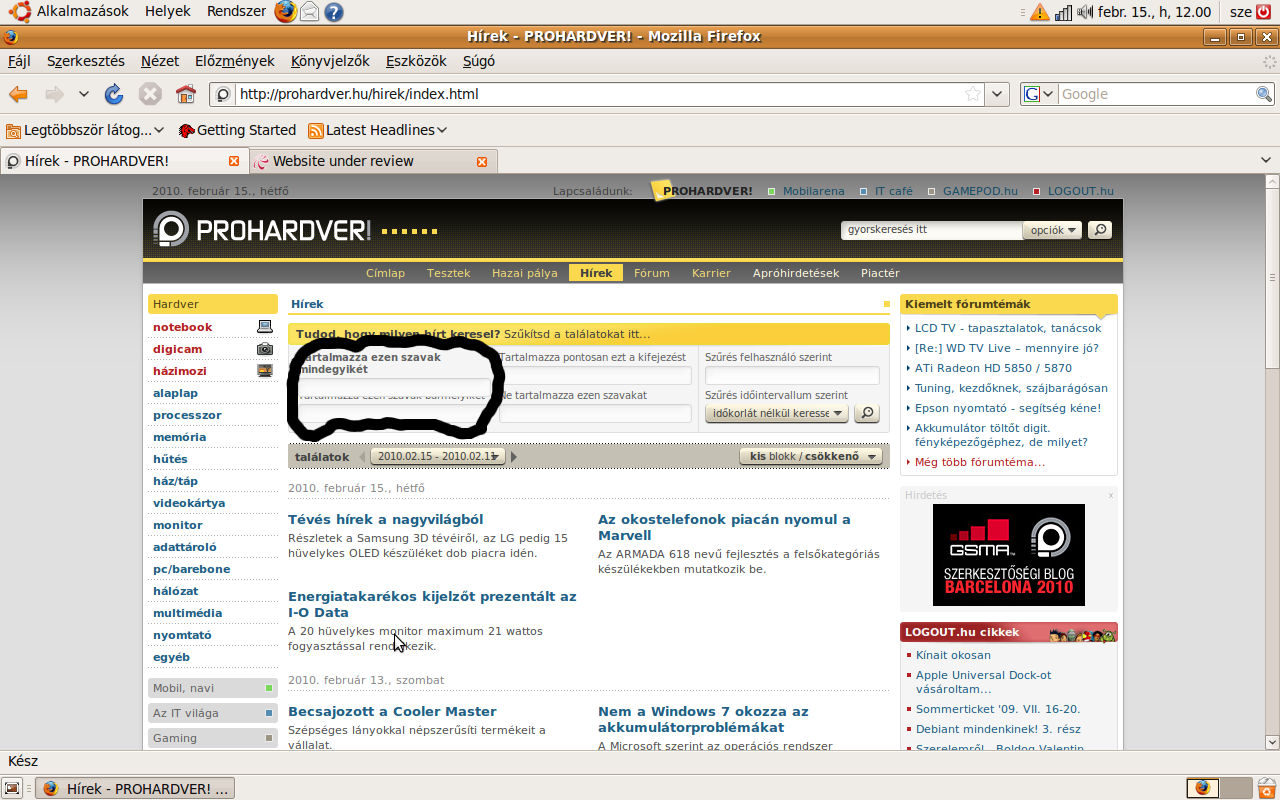Click the Stop loading button
The image size is (1280, 800).
click(150, 94)
